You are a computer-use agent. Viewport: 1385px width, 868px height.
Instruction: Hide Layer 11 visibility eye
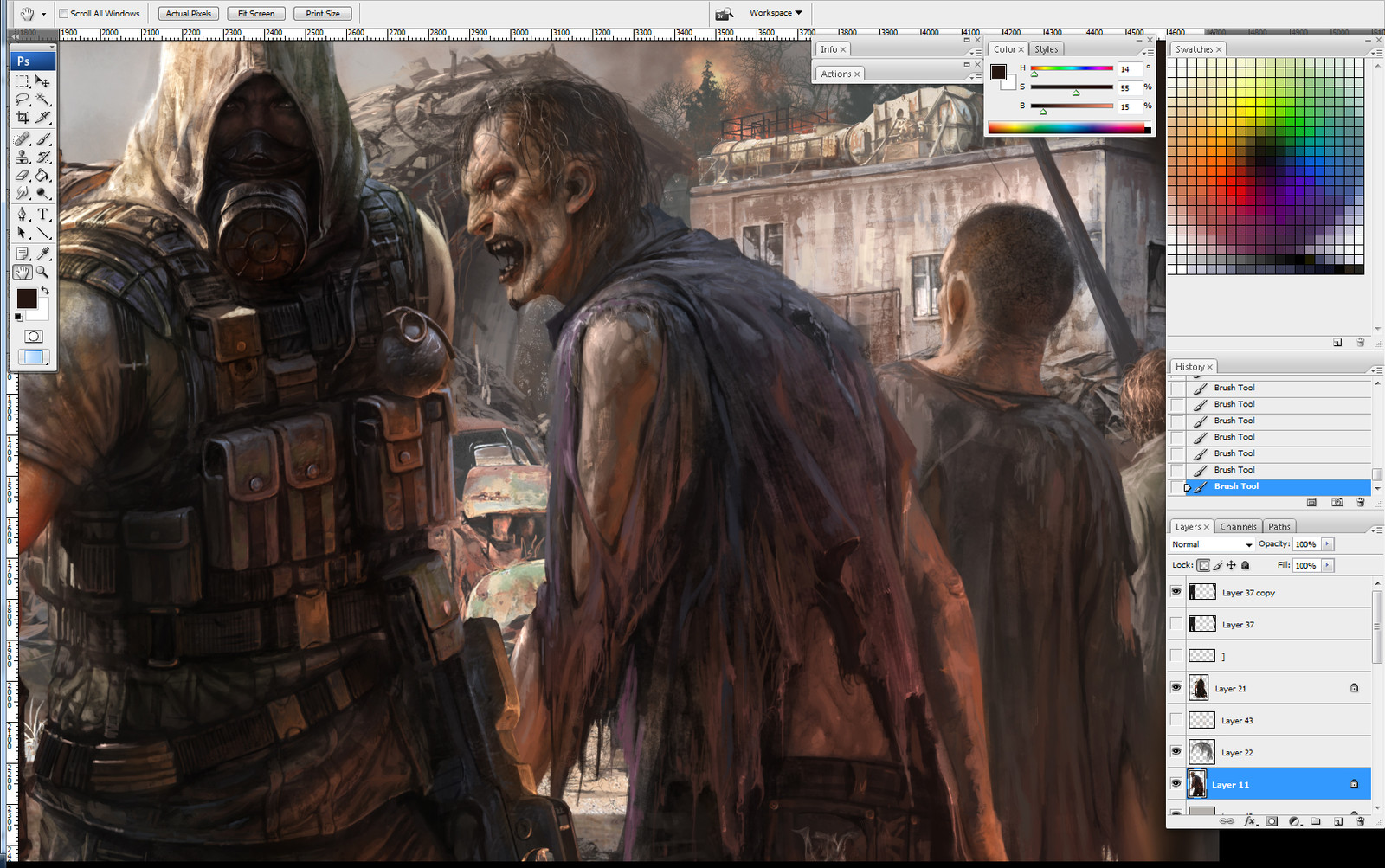[1176, 783]
